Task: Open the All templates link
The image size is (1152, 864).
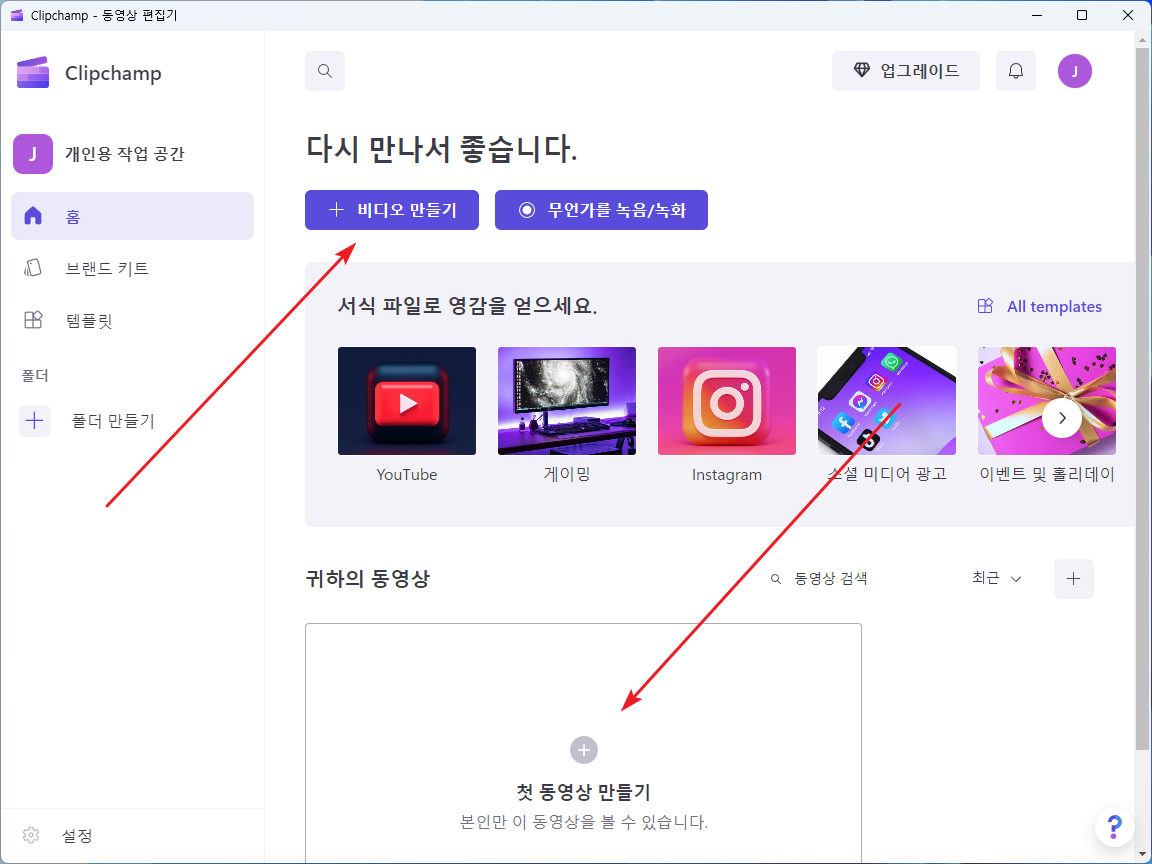Action: click(1040, 306)
